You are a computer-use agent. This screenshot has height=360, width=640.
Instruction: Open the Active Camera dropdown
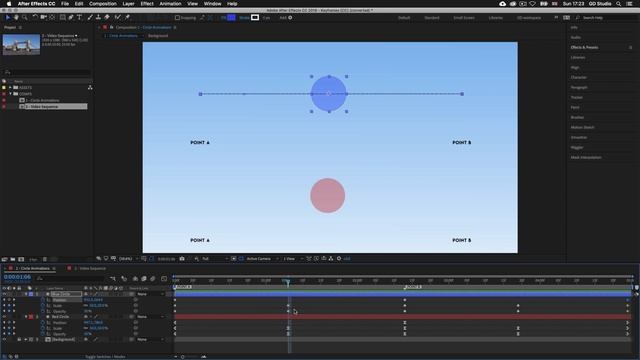[x=262, y=259]
